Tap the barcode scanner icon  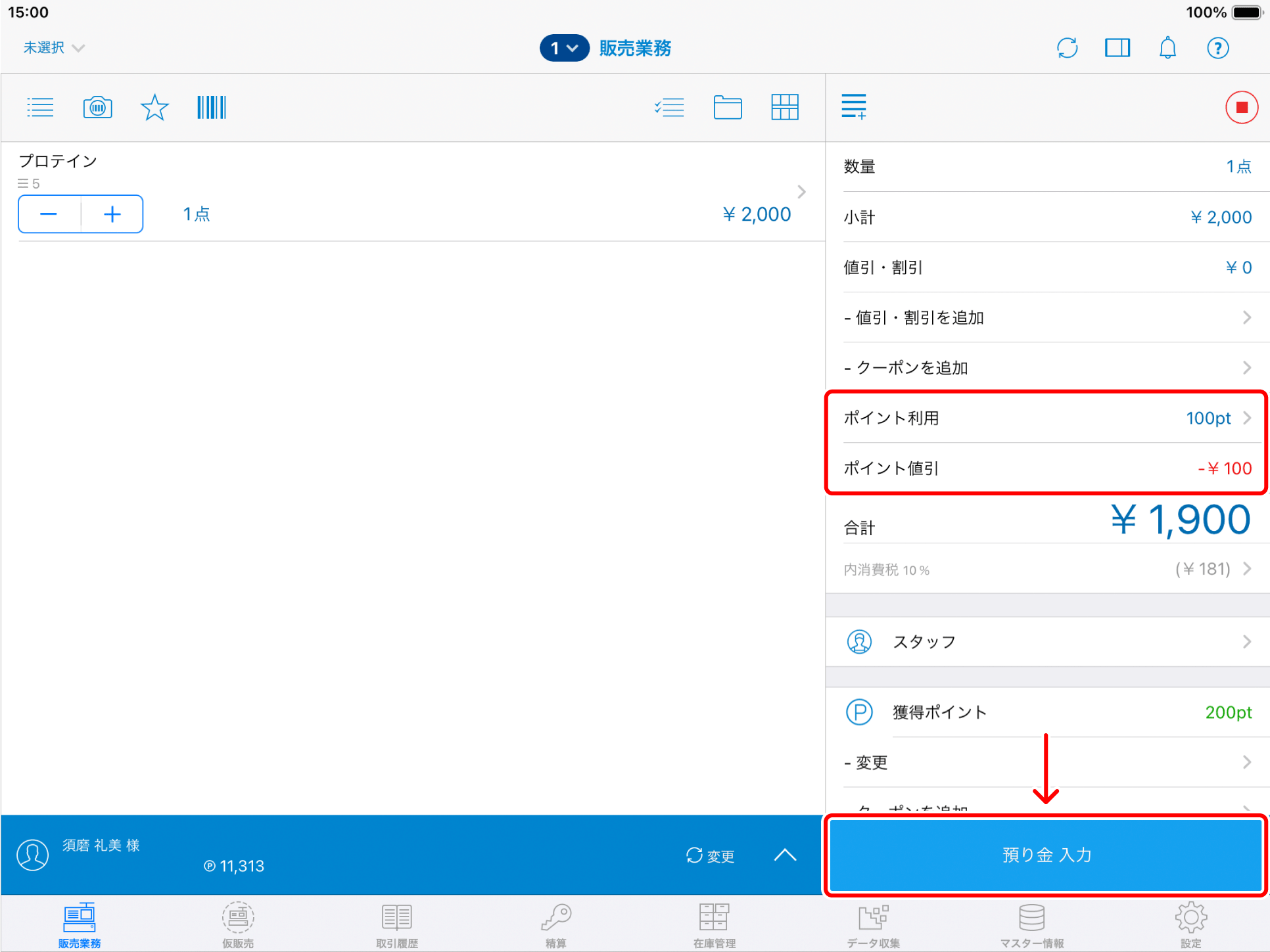211,107
